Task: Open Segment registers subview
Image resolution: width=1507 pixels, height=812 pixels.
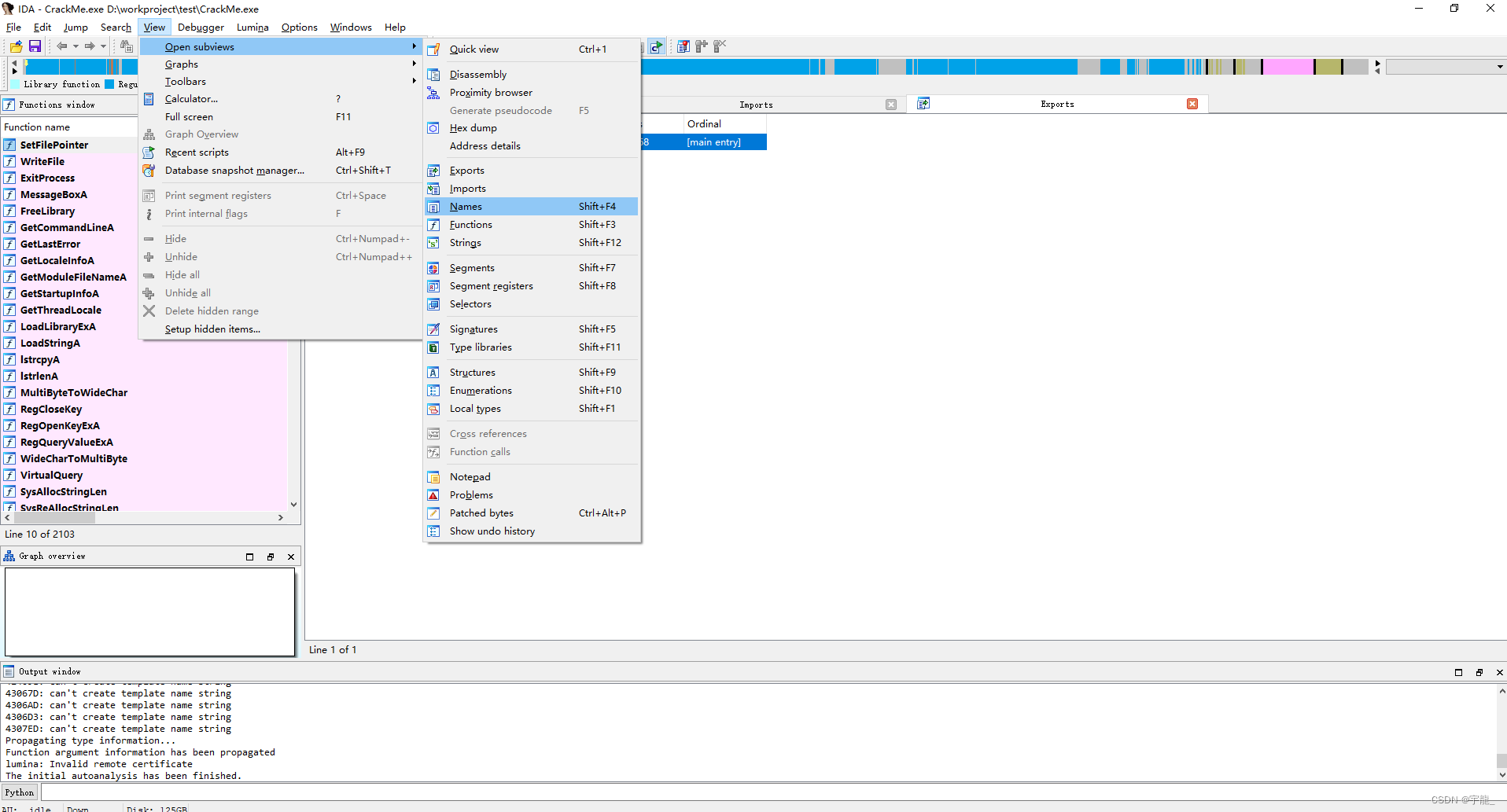Action: coord(532,286)
